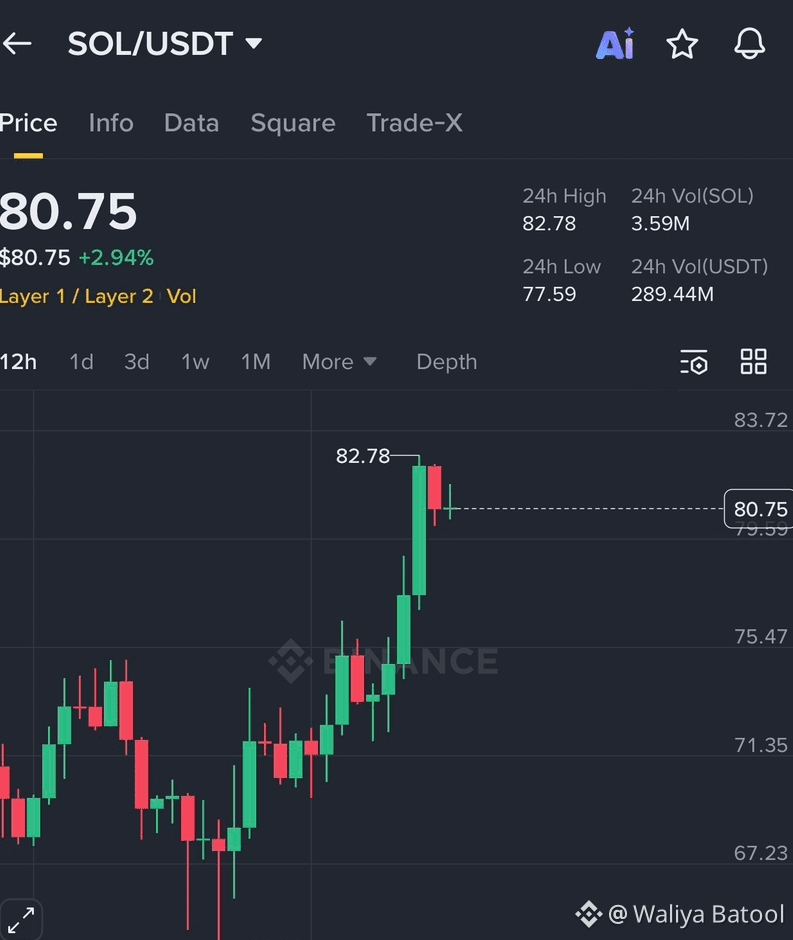793x940 pixels.
Task: Switch to the Info tab
Action: point(111,123)
